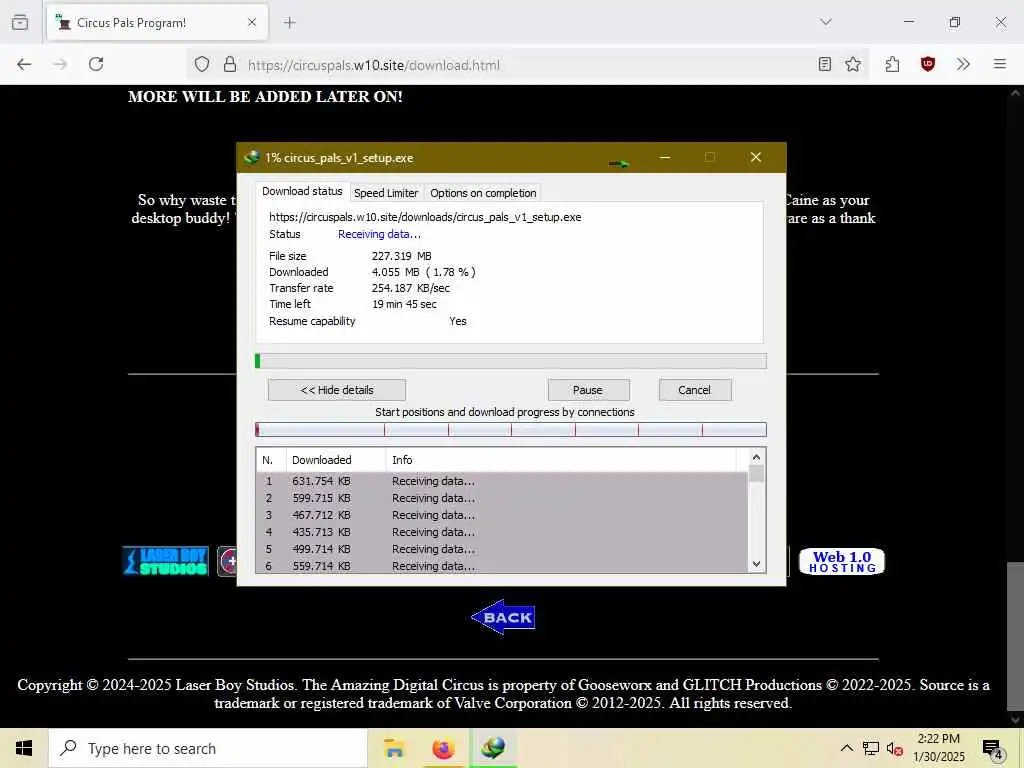Open Firefox application hamburger menu
Image resolution: width=1024 pixels, height=768 pixels.
(999, 64)
